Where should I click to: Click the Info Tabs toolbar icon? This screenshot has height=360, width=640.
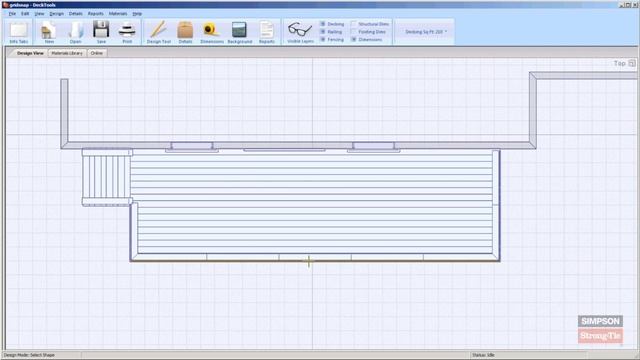tap(19, 31)
